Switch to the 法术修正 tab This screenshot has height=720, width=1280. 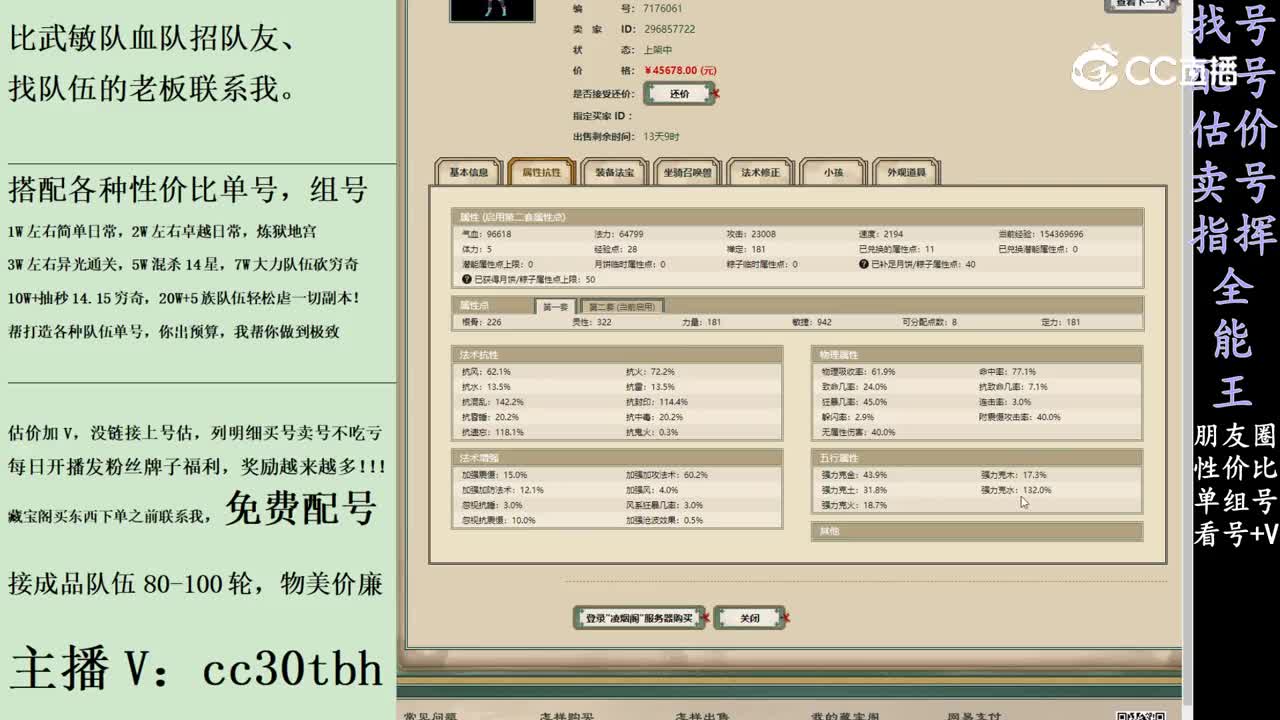pos(760,172)
